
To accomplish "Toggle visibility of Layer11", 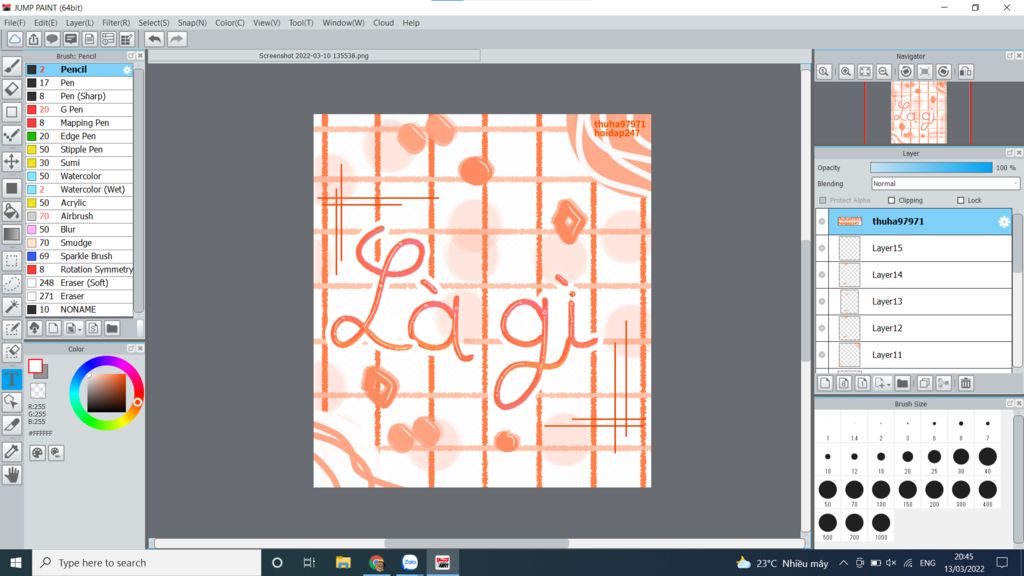I will point(822,355).
